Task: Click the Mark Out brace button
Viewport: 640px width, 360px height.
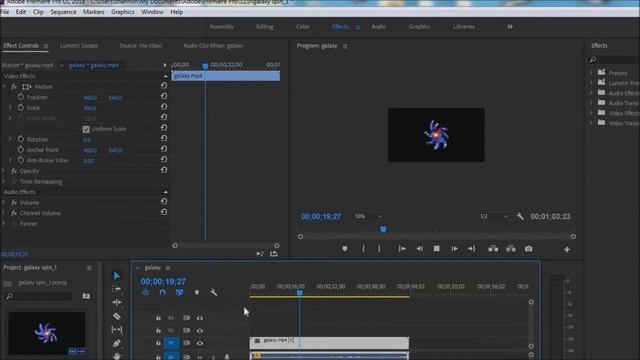Action: pyautogui.click(x=379, y=249)
